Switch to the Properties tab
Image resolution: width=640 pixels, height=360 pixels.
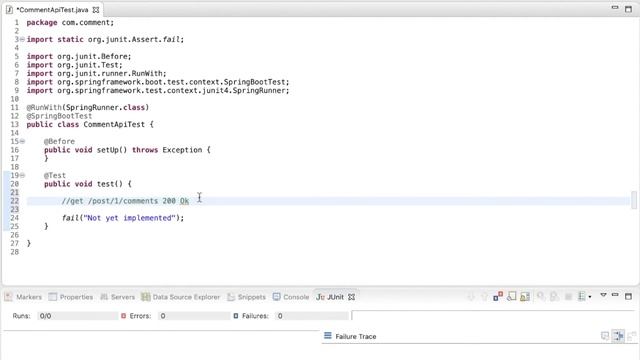71,297
